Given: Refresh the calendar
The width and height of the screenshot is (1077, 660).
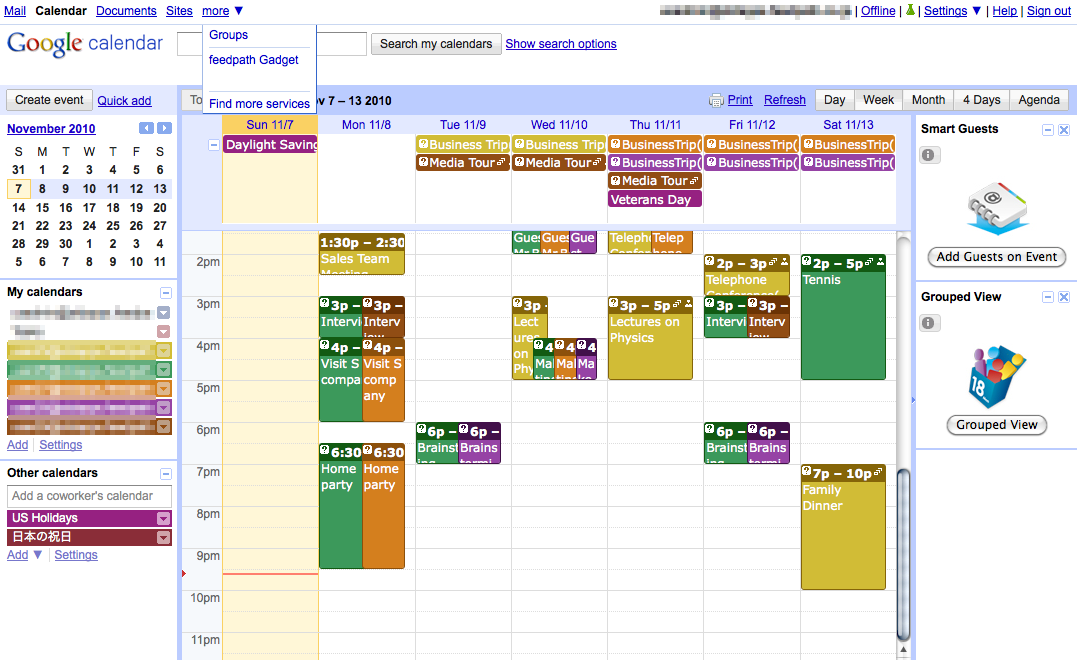Looking at the screenshot, I should click(x=784, y=100).
